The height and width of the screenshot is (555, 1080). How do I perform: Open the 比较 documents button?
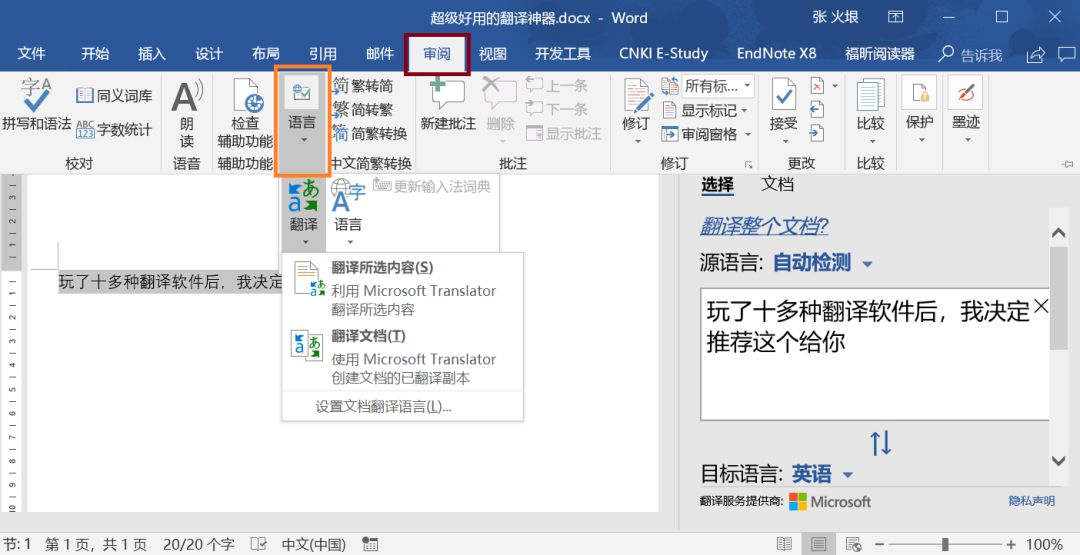tap(871, 112)
